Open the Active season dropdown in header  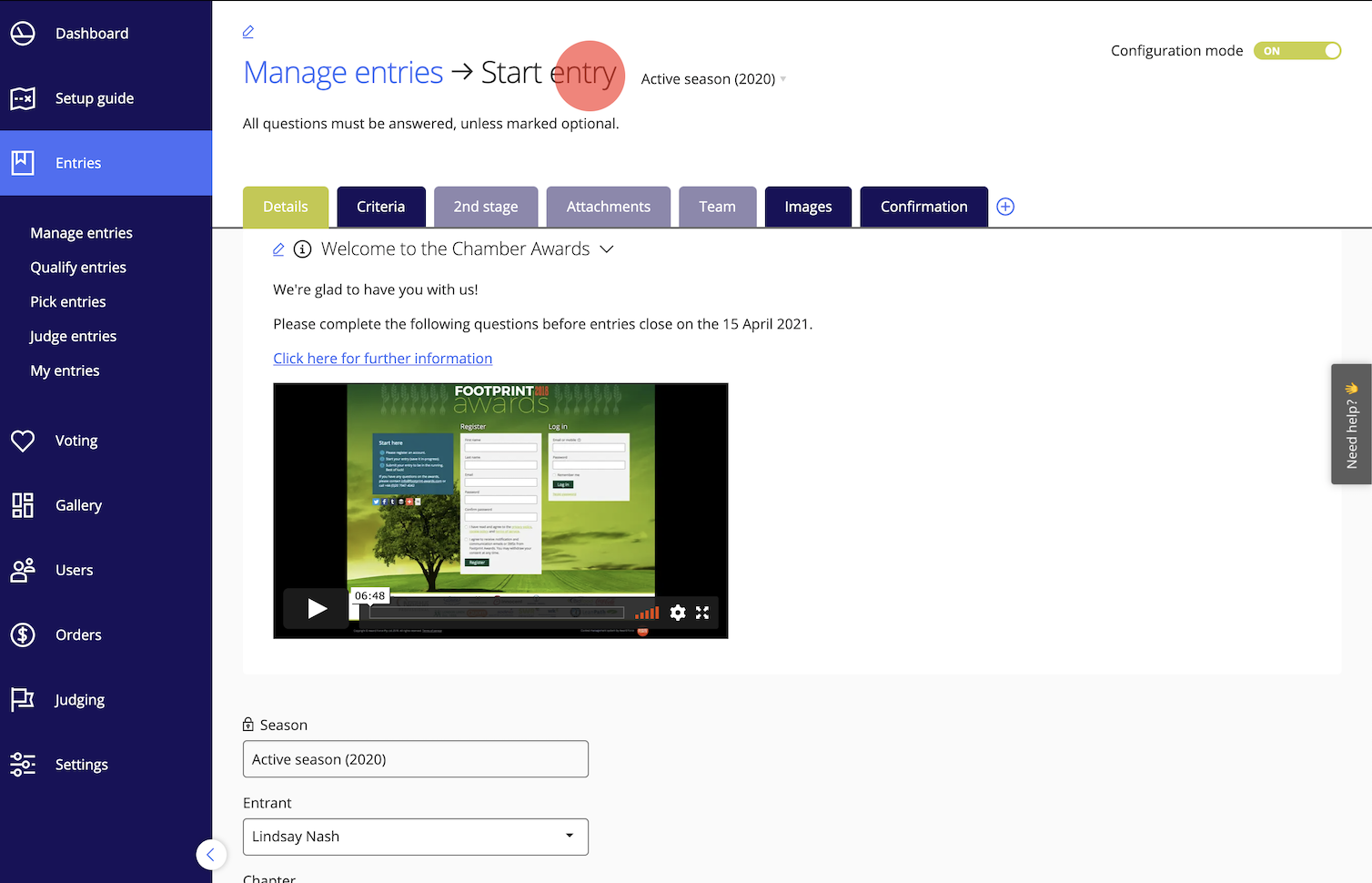[x=713, y=79]
